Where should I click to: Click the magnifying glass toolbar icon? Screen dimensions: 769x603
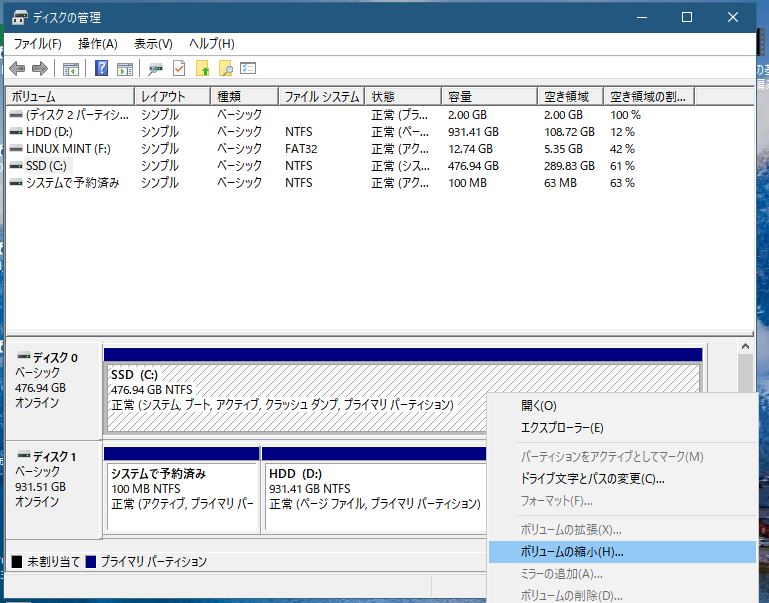(x=226, y=69)
